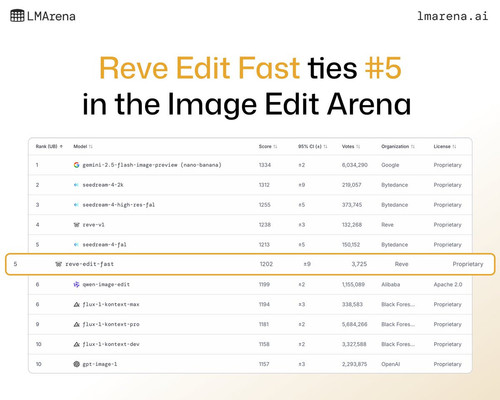Image resolution: width=500 pixels, height=400 pixels.
Task: Click the LMArena brand name text
Action: pos(51,16)
